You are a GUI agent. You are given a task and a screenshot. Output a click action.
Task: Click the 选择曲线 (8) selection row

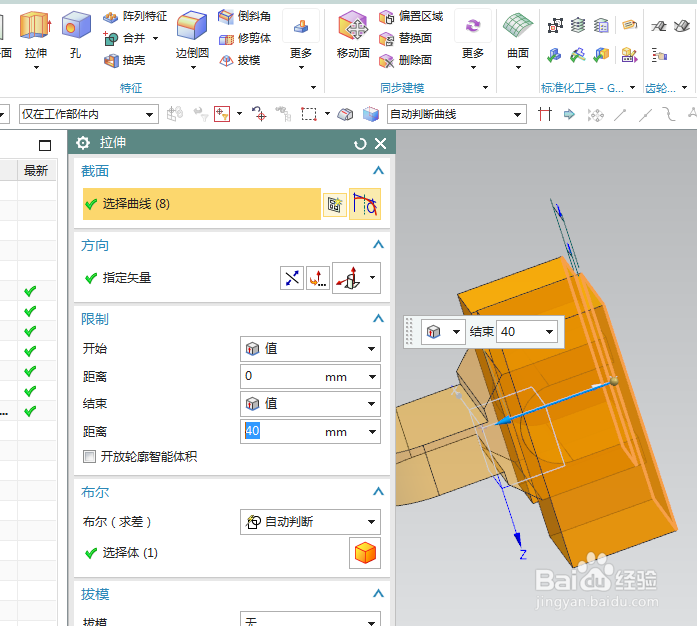click(202, 204)
